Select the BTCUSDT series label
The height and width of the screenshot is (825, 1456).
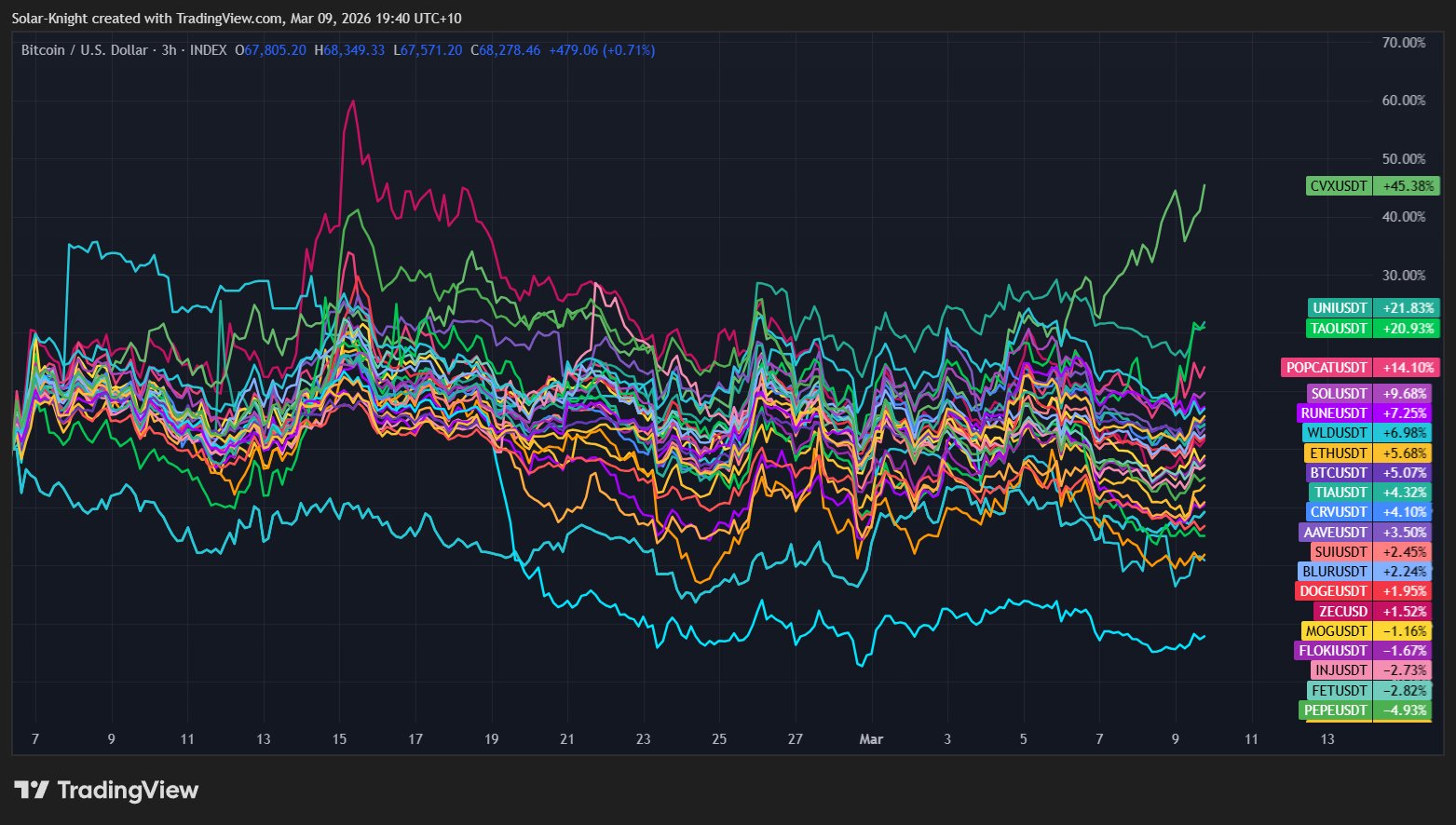[x=1338, y=473]
